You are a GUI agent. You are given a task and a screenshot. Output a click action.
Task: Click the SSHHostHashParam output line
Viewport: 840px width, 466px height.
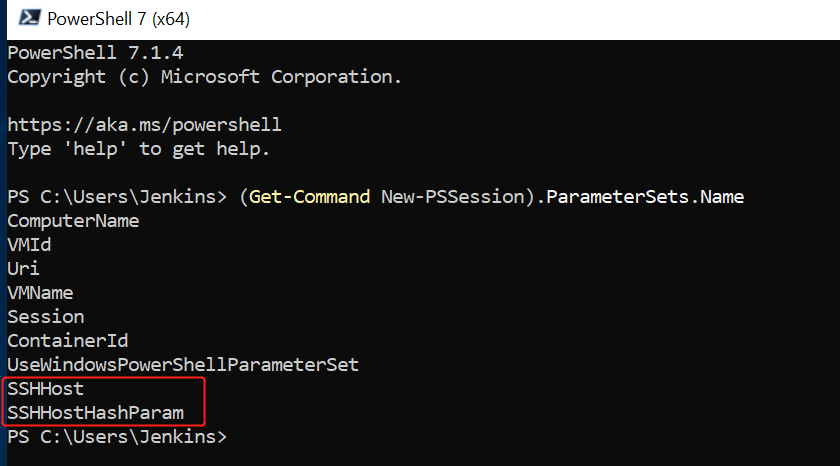95,413
